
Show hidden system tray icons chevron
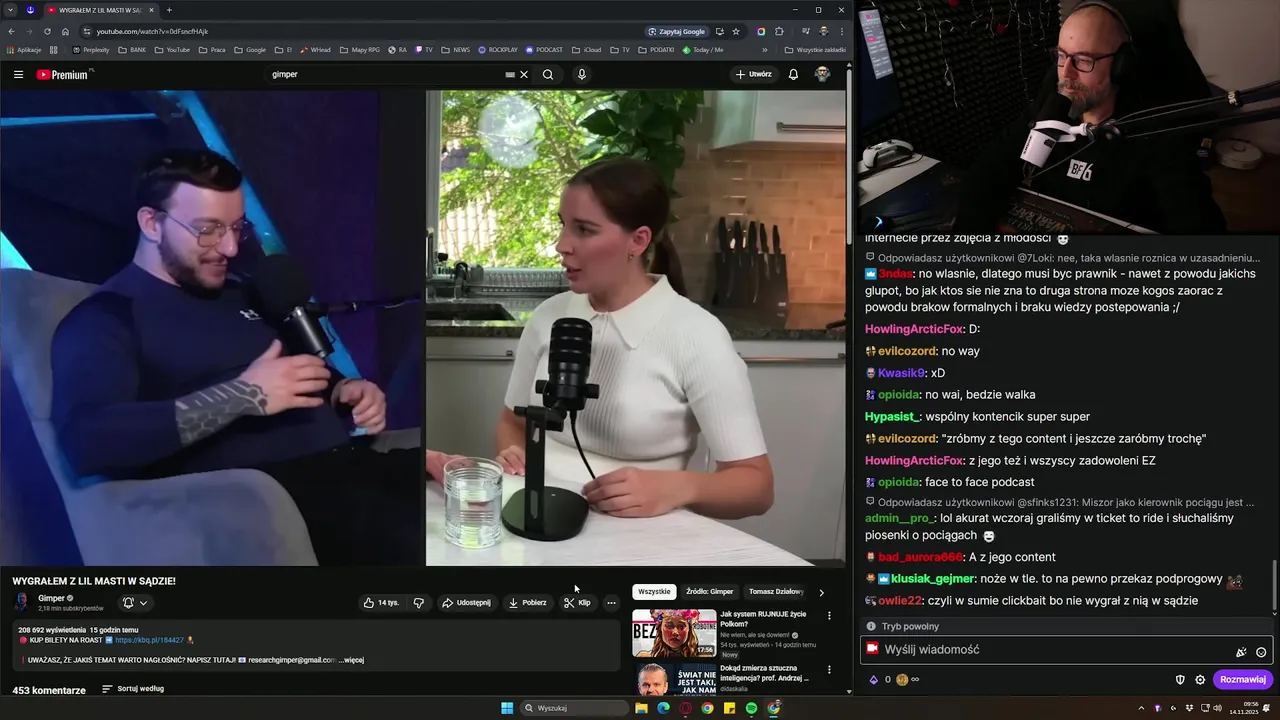tap(1141, 708)
